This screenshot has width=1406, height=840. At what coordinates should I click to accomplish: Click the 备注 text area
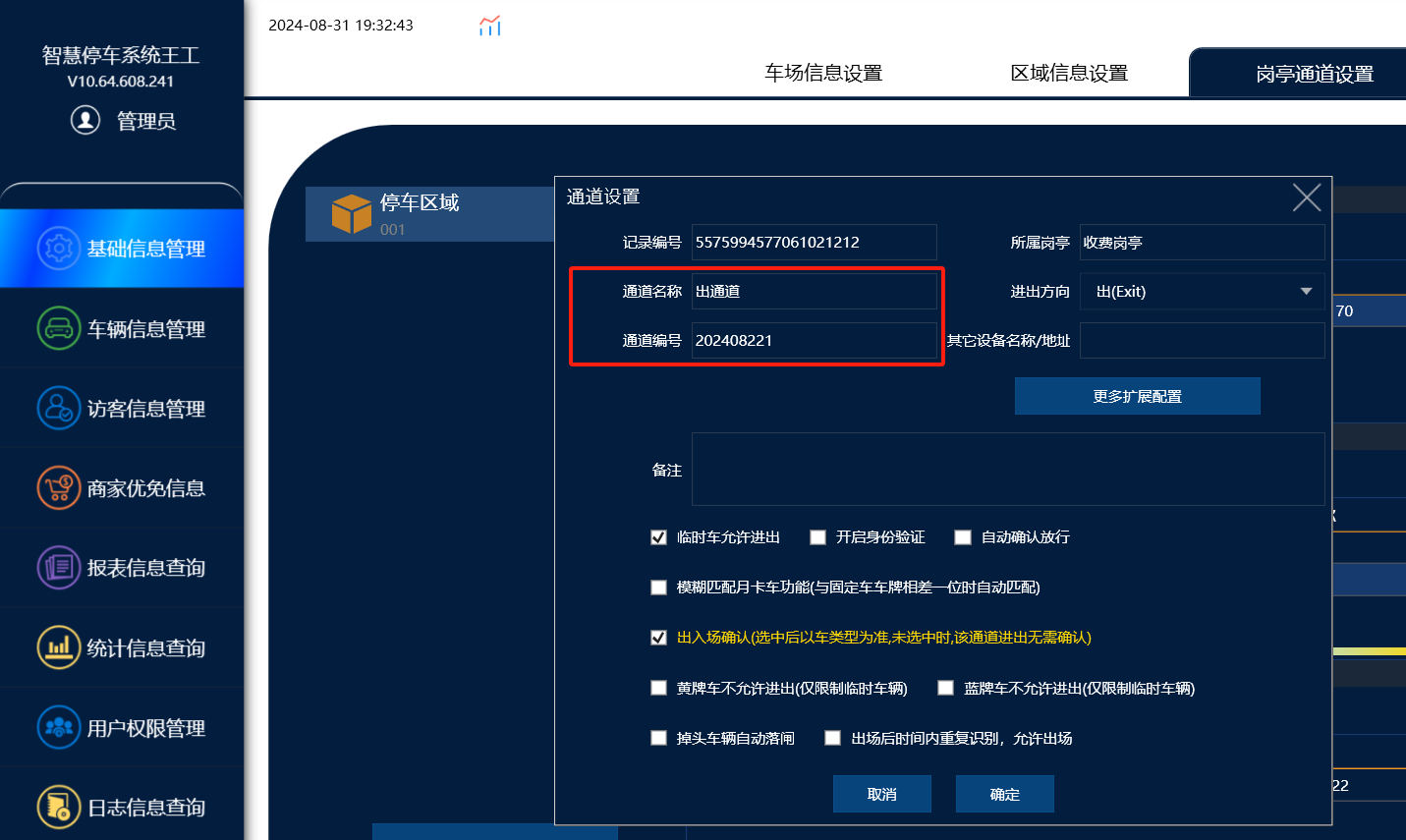(x=1008, y=470)
